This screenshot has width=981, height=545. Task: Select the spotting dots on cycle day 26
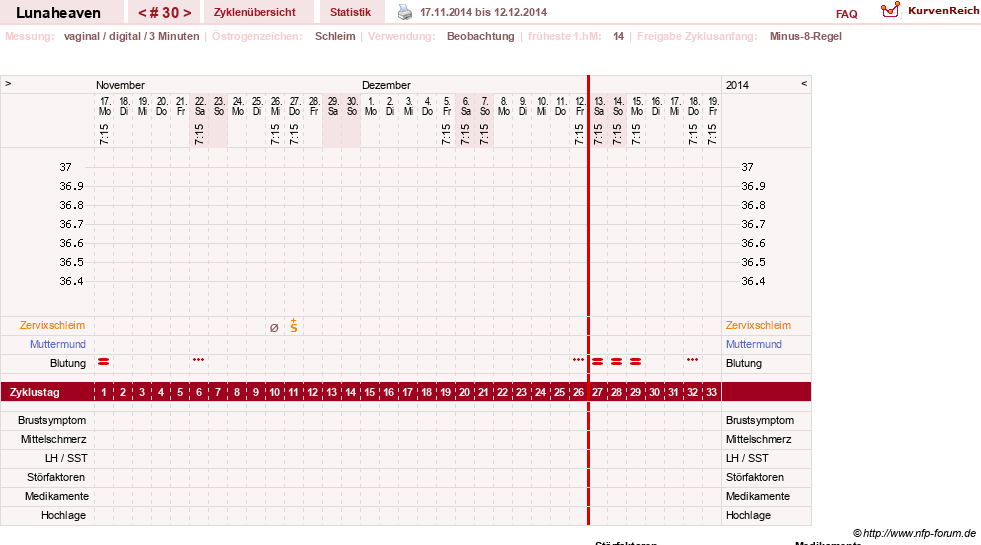(x=578, y=360)
